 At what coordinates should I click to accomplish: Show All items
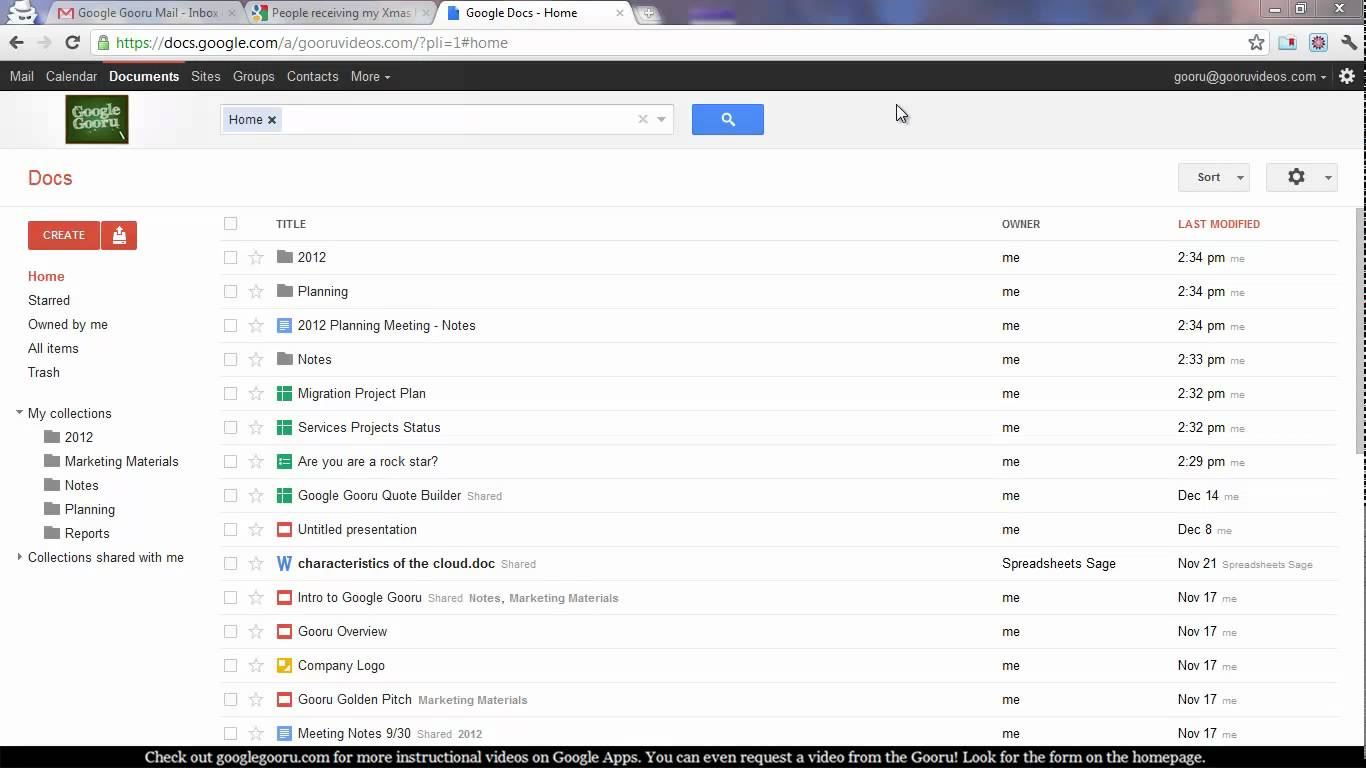tap(53, 348)
